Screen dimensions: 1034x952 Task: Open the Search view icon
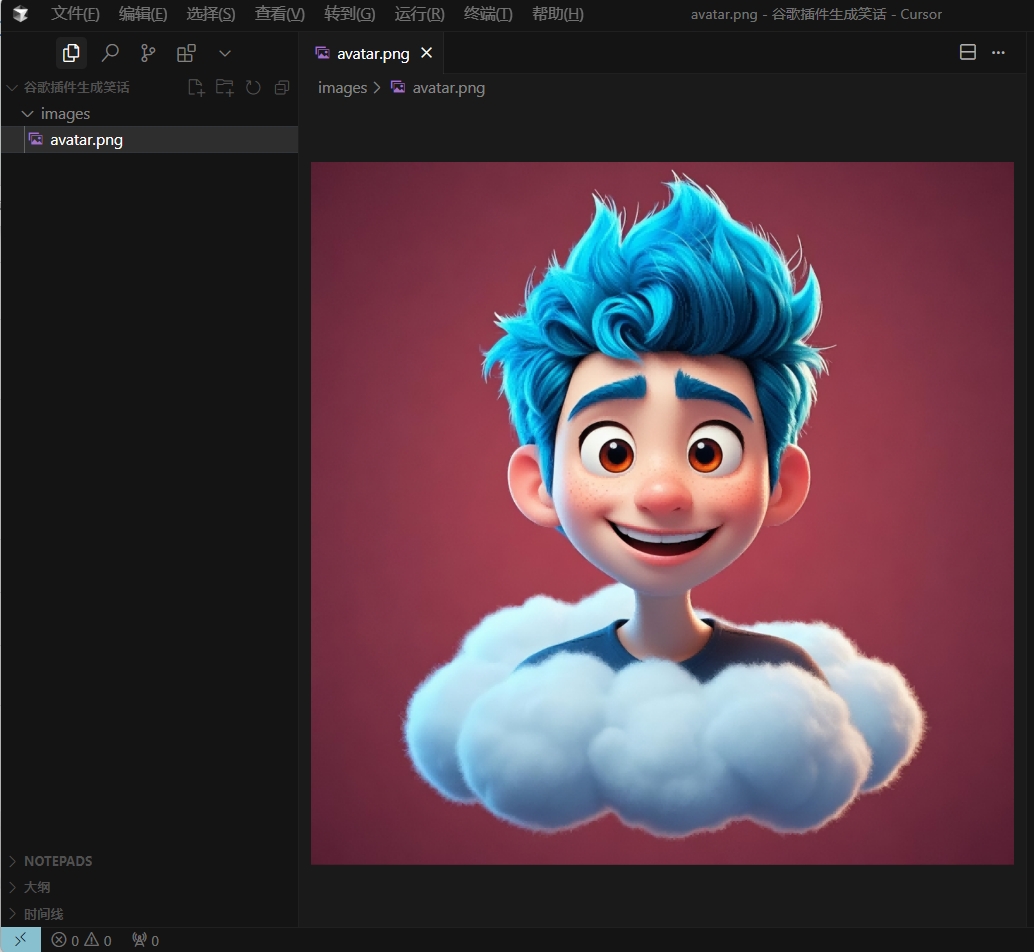pyautogui.click(x=110, y=53)
